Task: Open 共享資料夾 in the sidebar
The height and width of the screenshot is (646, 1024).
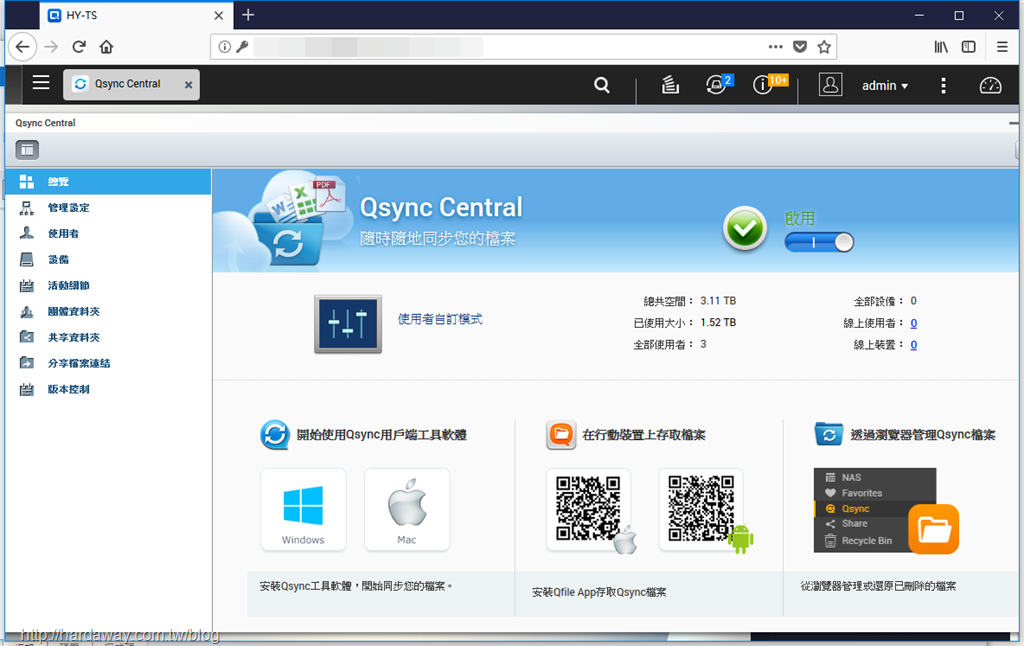Action: coord(108,337)
